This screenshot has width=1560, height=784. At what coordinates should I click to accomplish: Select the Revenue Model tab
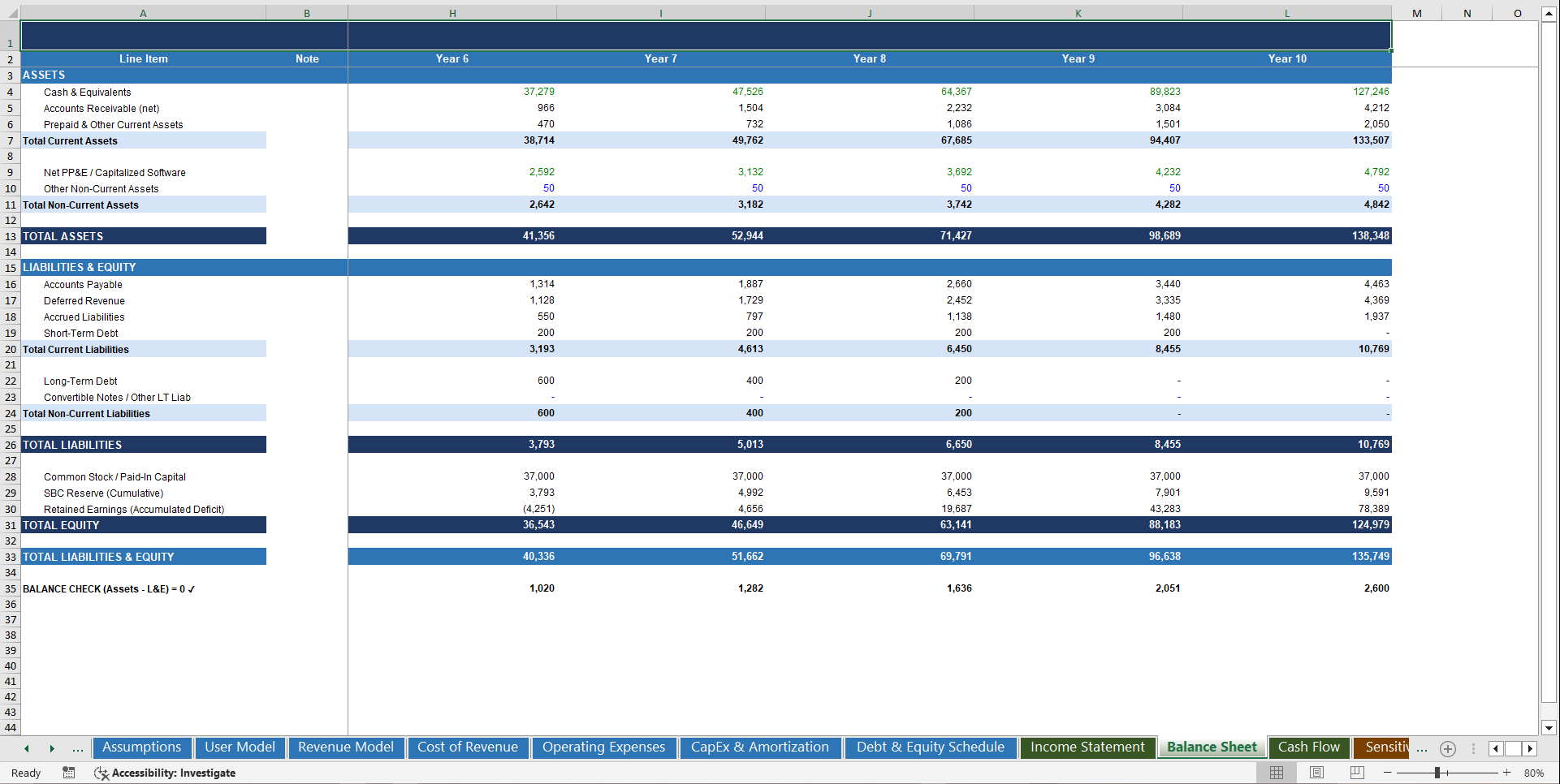(x=345, y=747)
